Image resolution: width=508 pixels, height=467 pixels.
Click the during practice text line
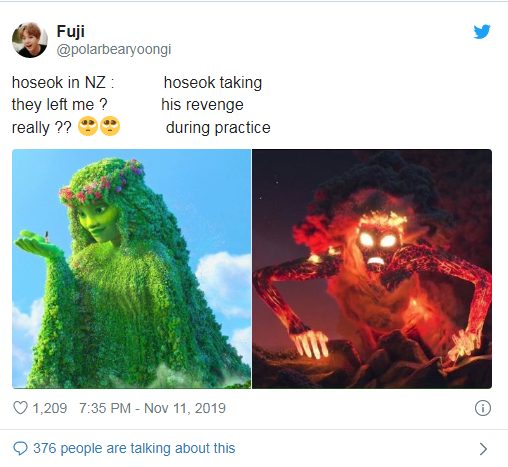[x=218, y=128]
